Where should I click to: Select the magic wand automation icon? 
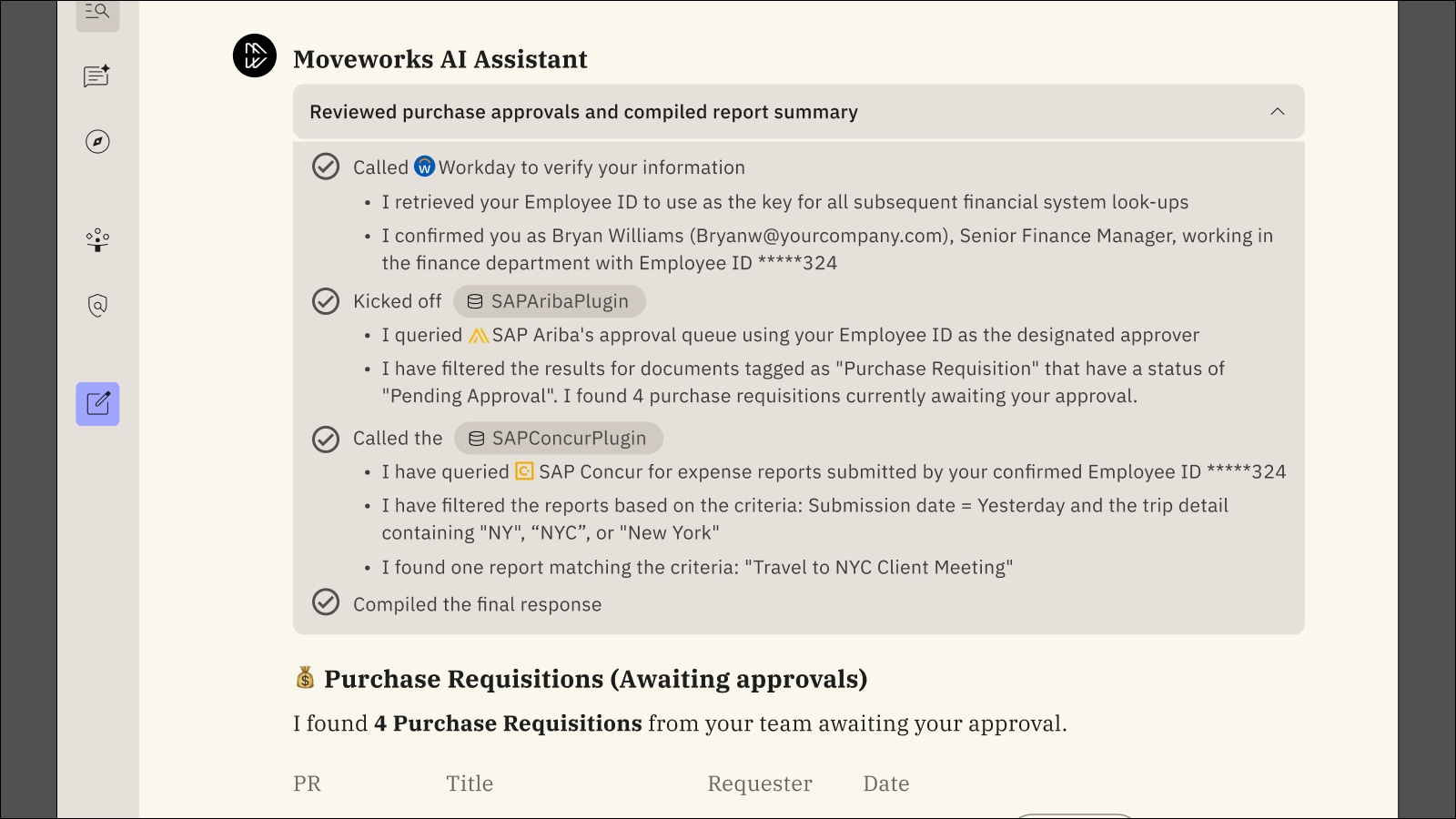point(97,239)
